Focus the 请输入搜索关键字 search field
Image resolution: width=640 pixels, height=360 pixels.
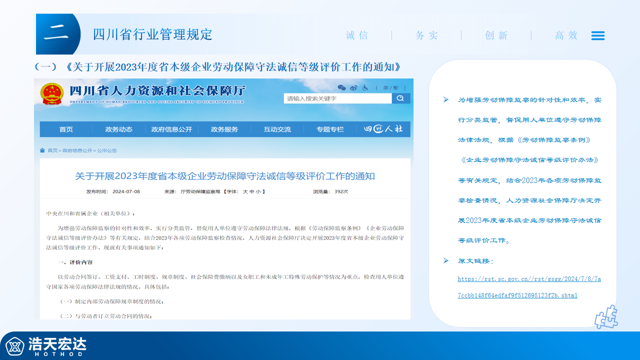pos(338,98)
